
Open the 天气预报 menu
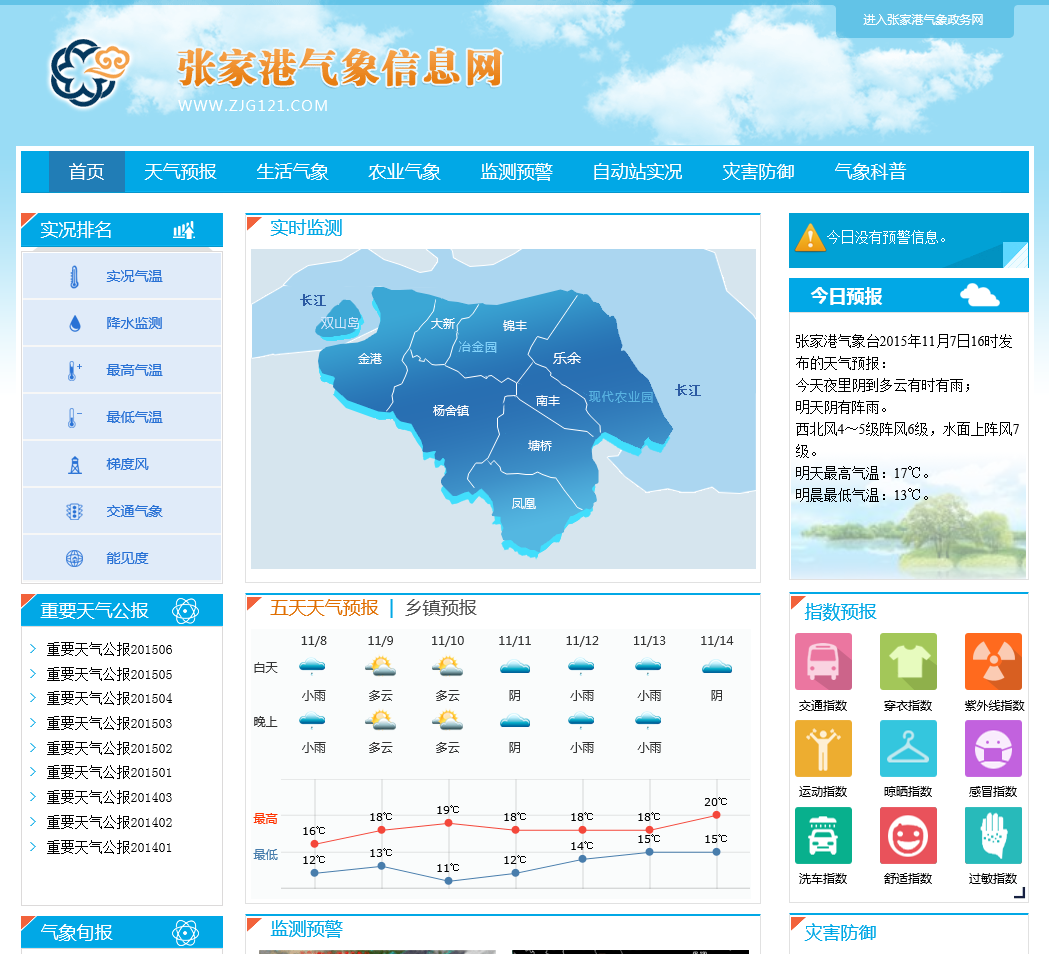[180, 172]
